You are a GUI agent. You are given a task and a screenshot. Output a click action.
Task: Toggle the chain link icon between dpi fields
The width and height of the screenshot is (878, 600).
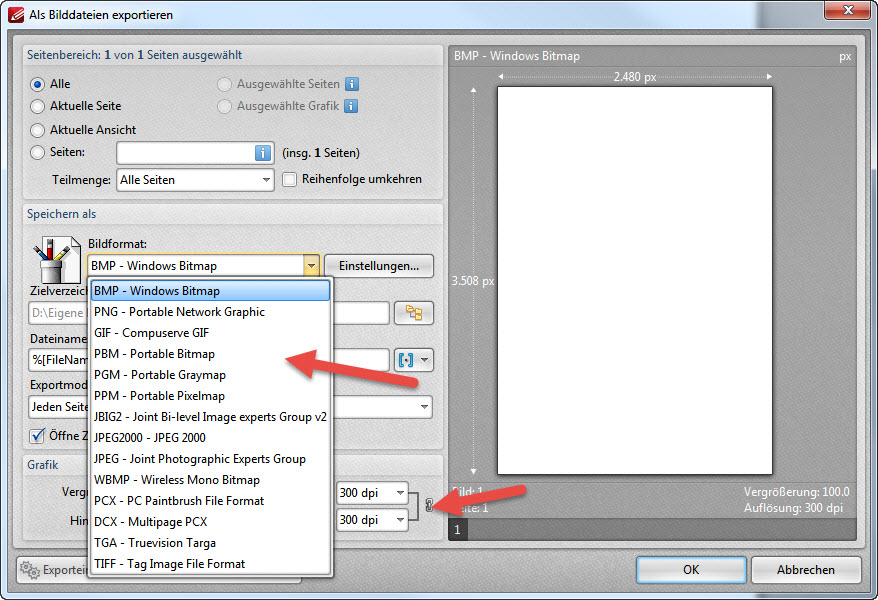[429, 506]
